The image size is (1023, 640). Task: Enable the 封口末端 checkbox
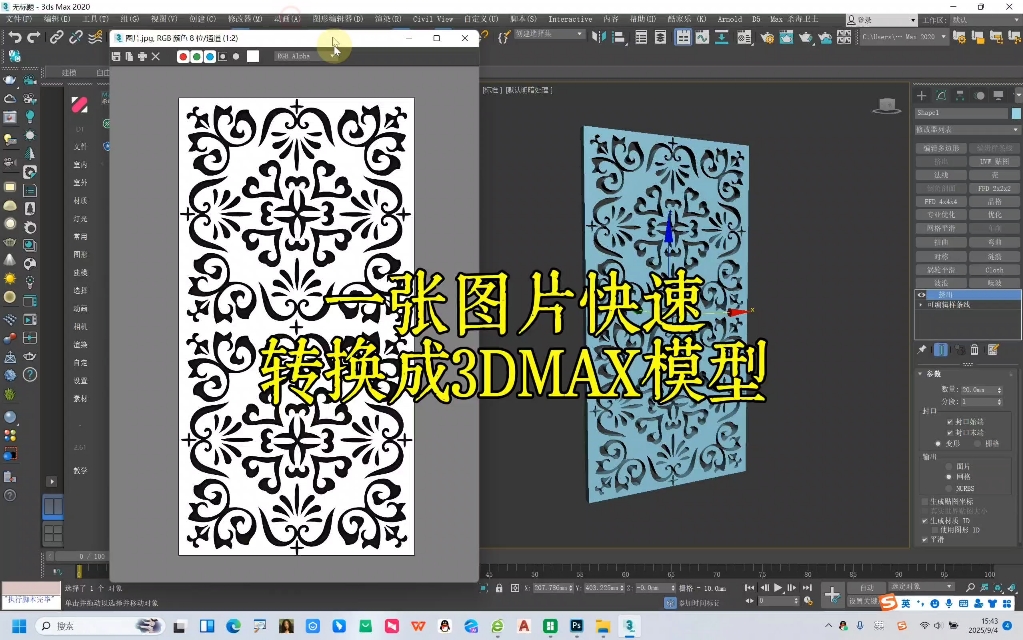tap(950, 432)
